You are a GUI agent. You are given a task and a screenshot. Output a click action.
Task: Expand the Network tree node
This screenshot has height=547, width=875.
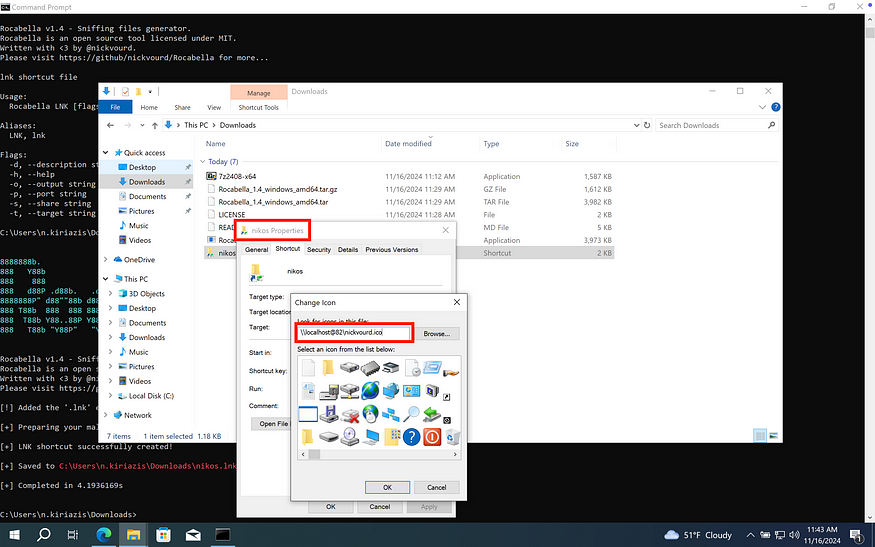pyautogui.click(x=105, y=415)
